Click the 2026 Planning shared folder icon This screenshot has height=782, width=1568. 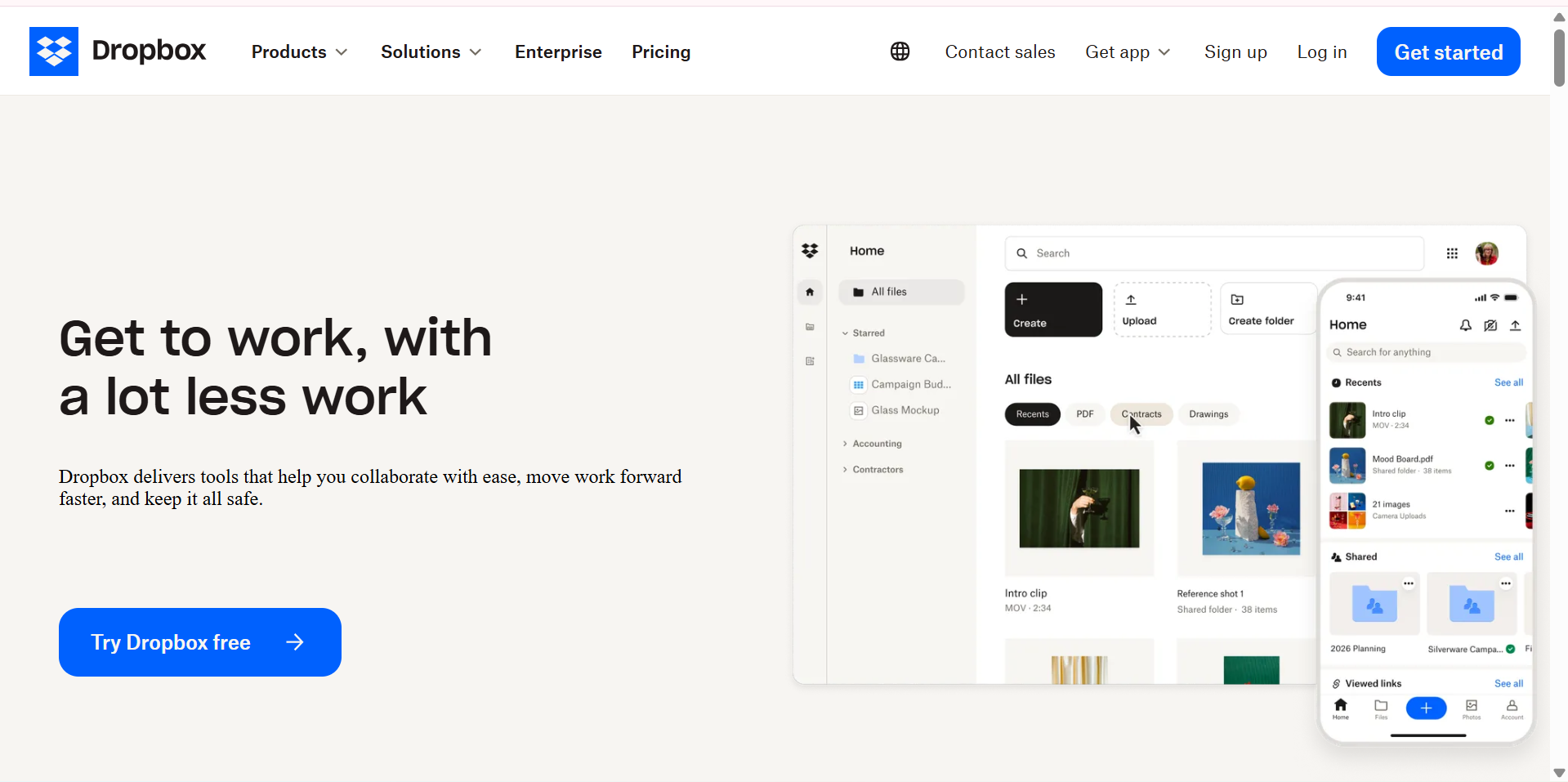[x=1374, y=604]
